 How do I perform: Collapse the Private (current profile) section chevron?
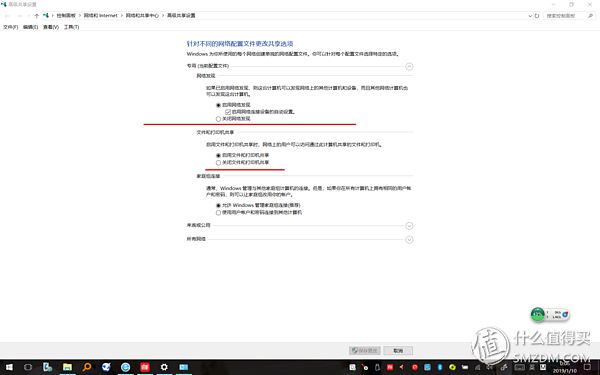[x=409, y=66]
